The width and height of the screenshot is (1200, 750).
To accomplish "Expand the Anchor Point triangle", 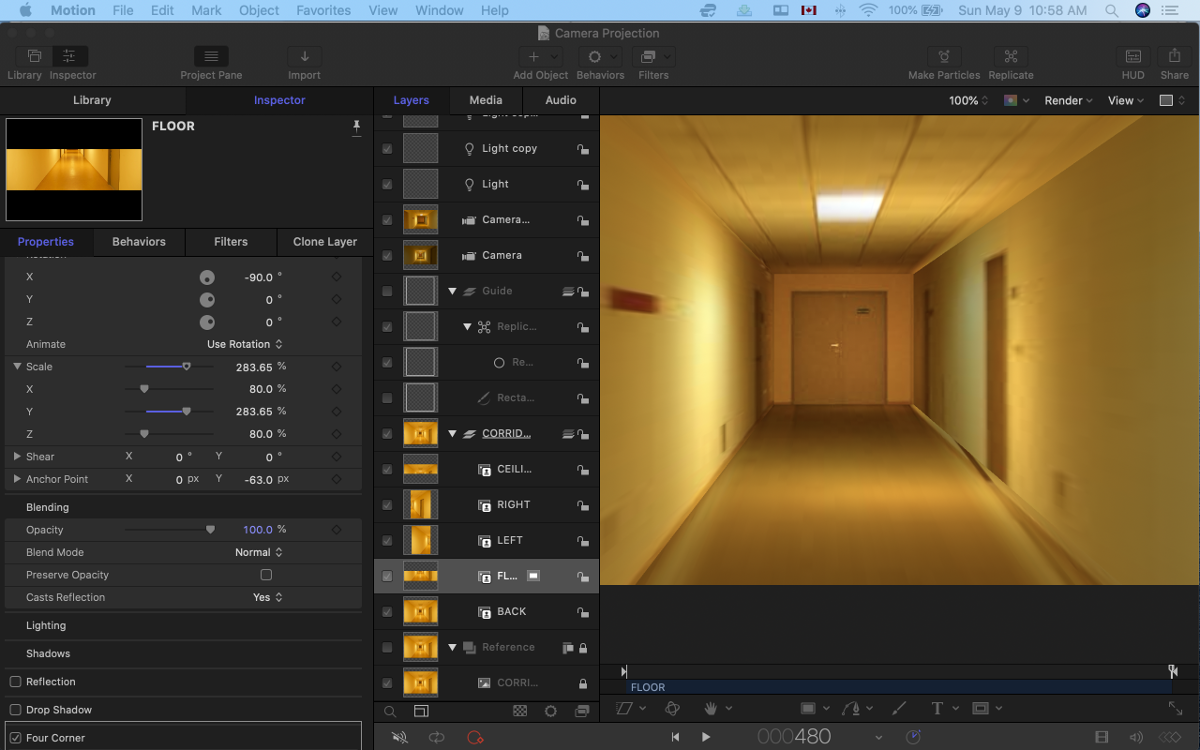I will [x=17, y=479].
